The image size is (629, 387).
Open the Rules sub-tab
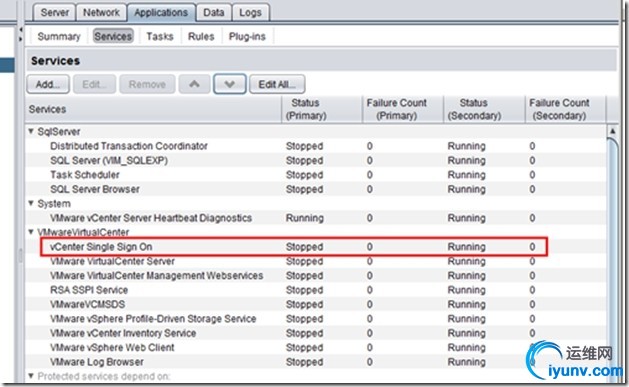click(201, 36)
